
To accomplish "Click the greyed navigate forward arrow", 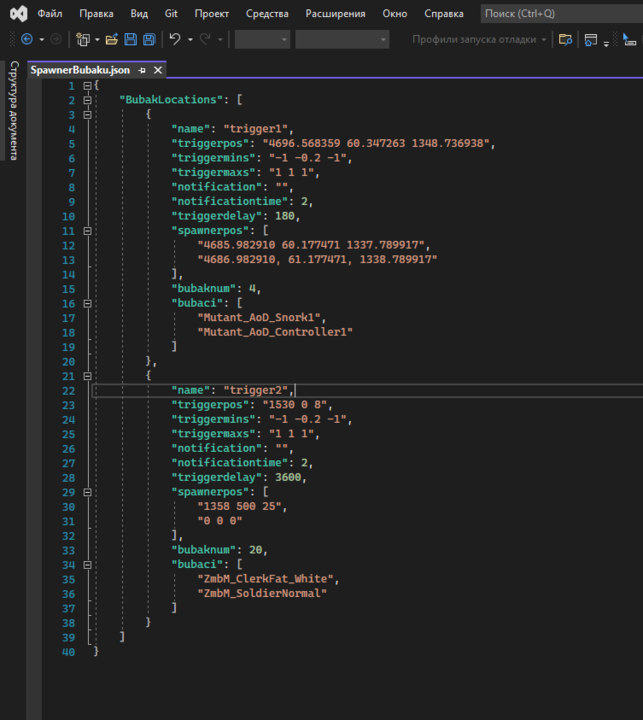I will pyautogui.click(x=56, y=39).
